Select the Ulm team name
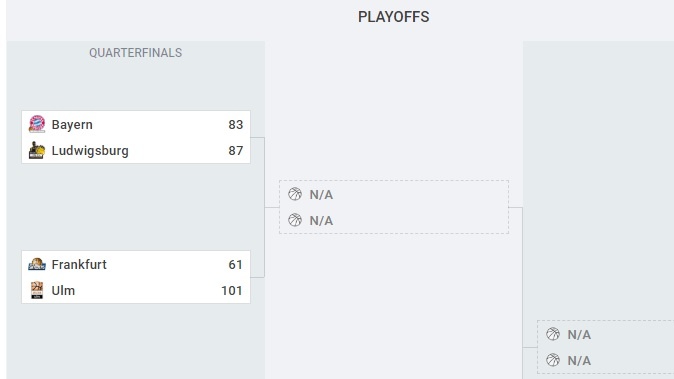The width and height of the screenshot is (674, 379). coord(63,290)
